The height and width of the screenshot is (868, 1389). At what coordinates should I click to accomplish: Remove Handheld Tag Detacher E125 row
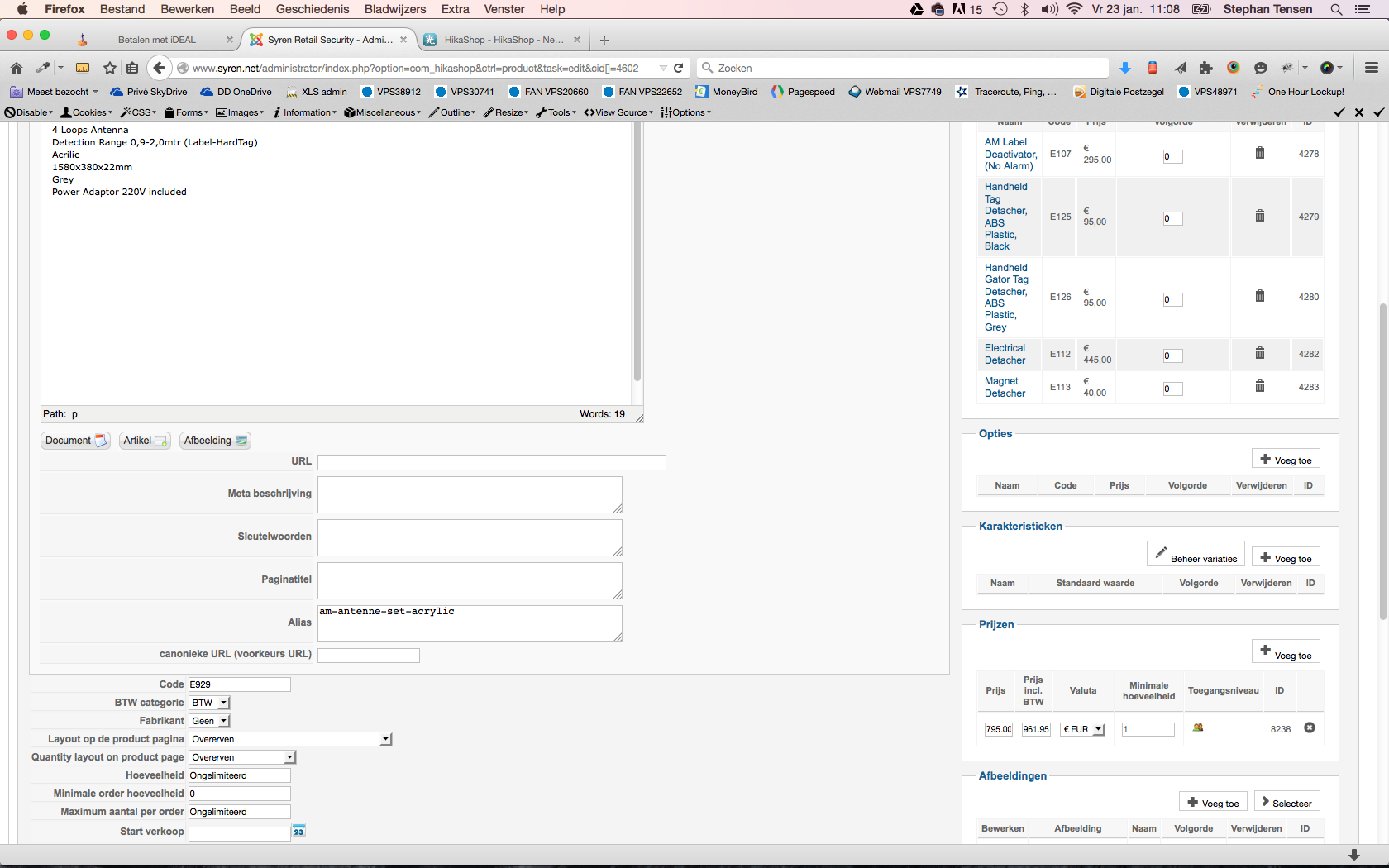[x=1260, y=216]
